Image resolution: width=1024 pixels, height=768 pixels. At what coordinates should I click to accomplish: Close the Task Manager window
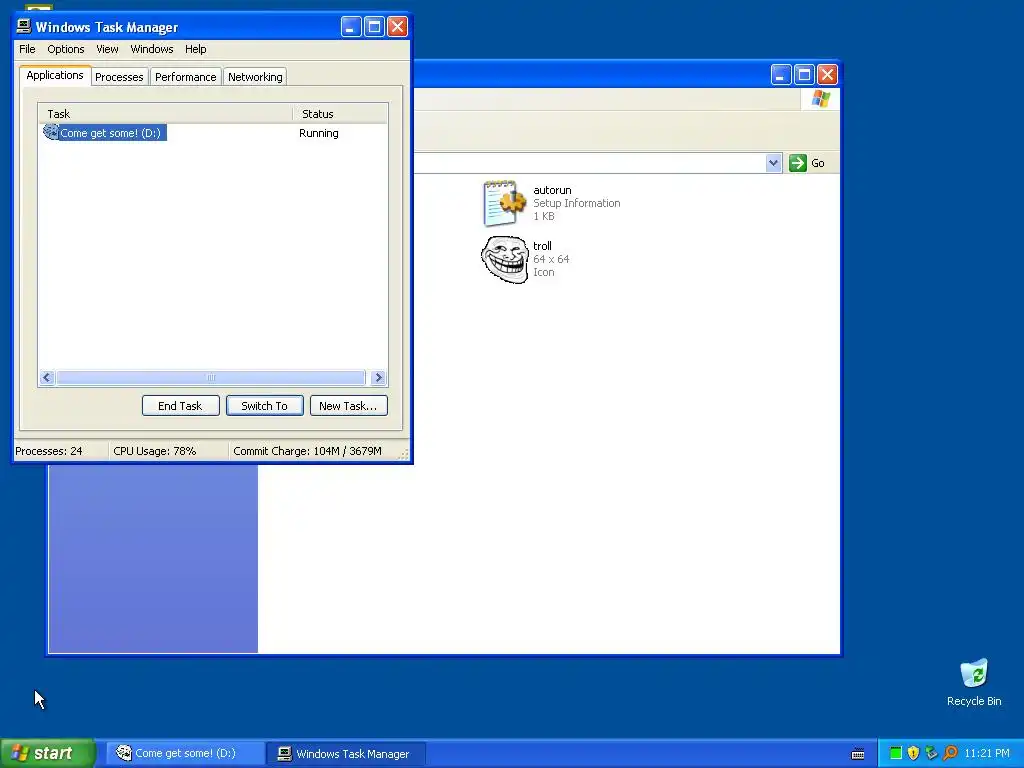397,27
